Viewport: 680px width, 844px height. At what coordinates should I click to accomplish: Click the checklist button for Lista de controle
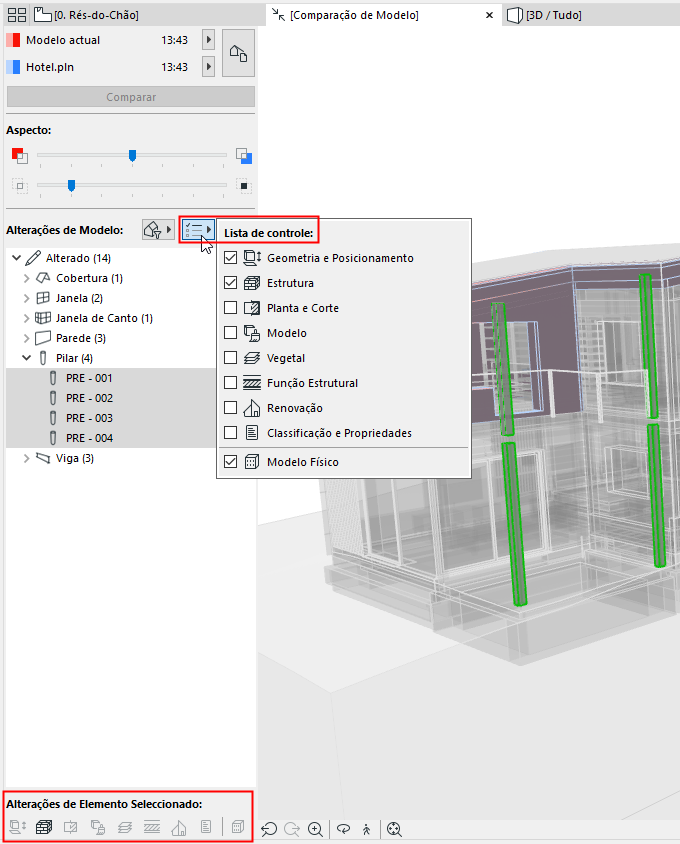[x=198, y=230]
